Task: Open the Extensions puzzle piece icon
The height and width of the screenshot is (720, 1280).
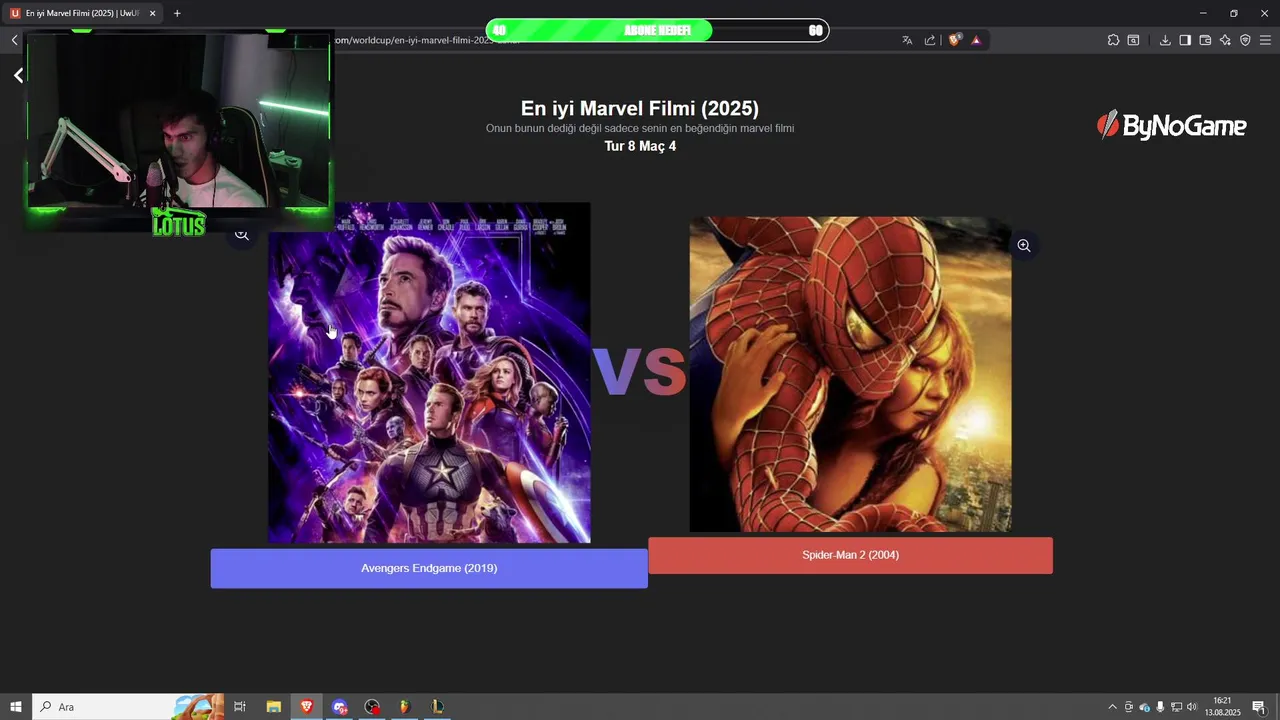Action: [1113, 40]
